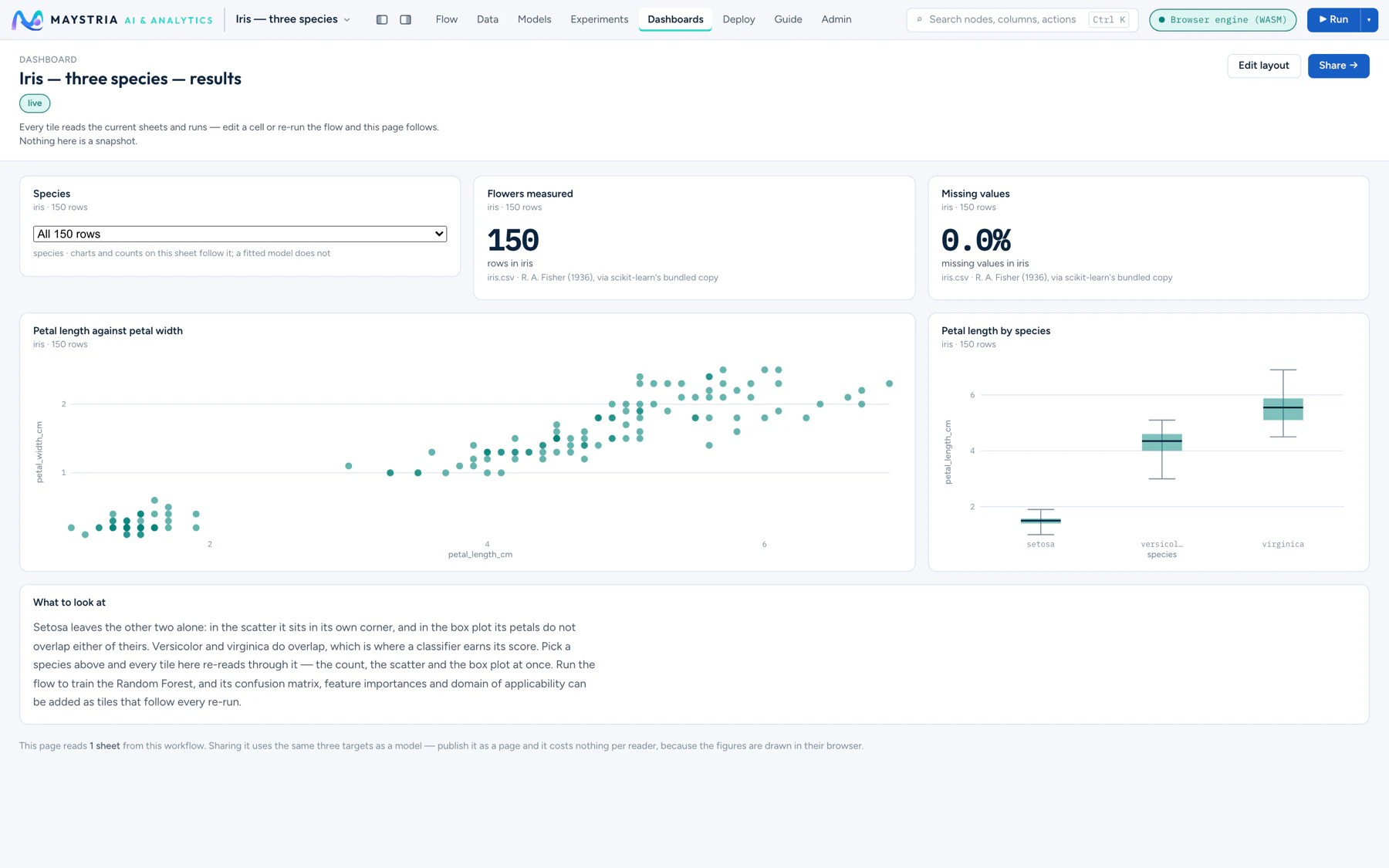1389x868 pixels.
Task: Open the Data tab
Action: point(487,19)
